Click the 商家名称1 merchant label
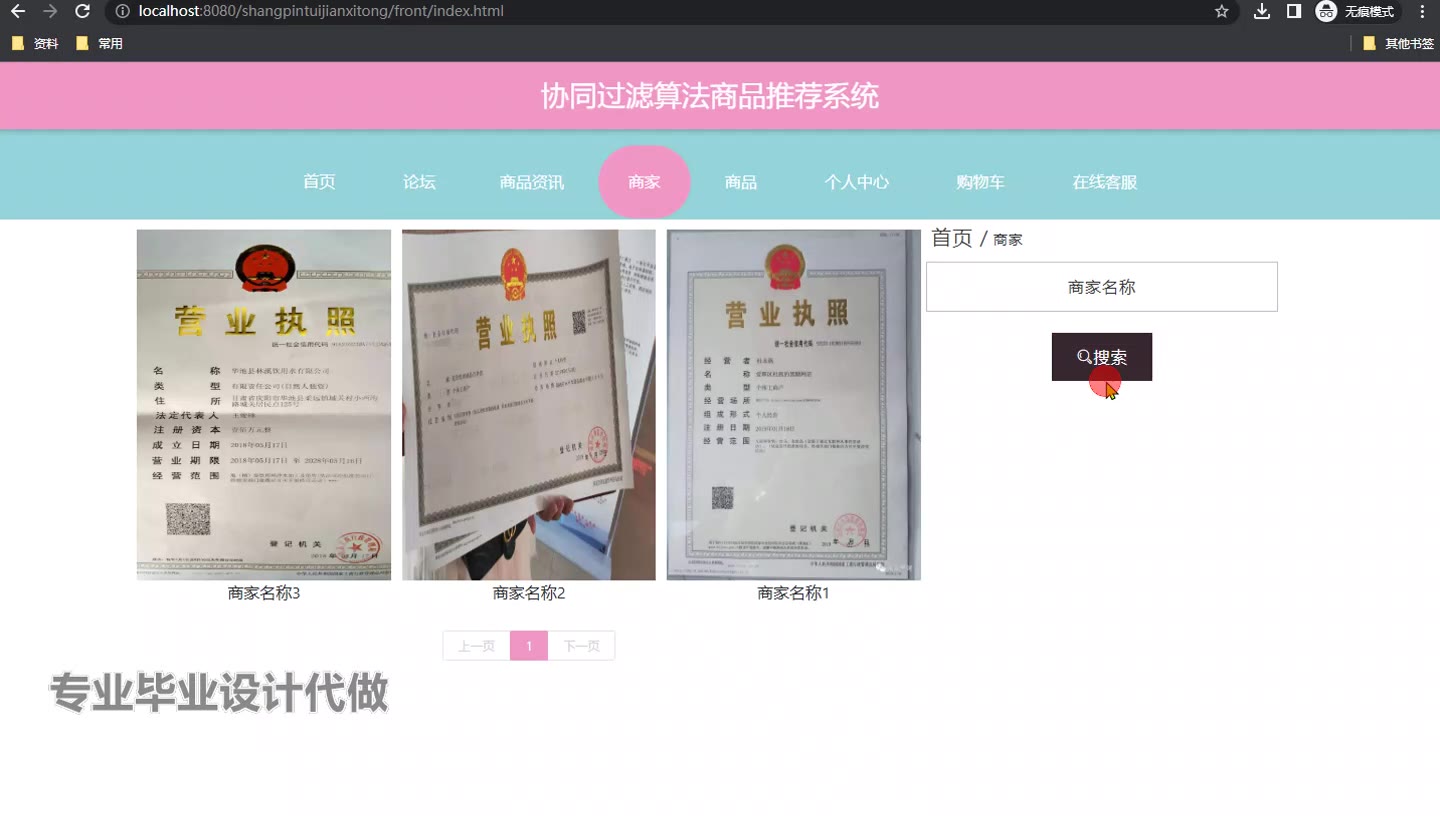The image size is (1440, 816). pyautogui.click(x=794, y=593)
